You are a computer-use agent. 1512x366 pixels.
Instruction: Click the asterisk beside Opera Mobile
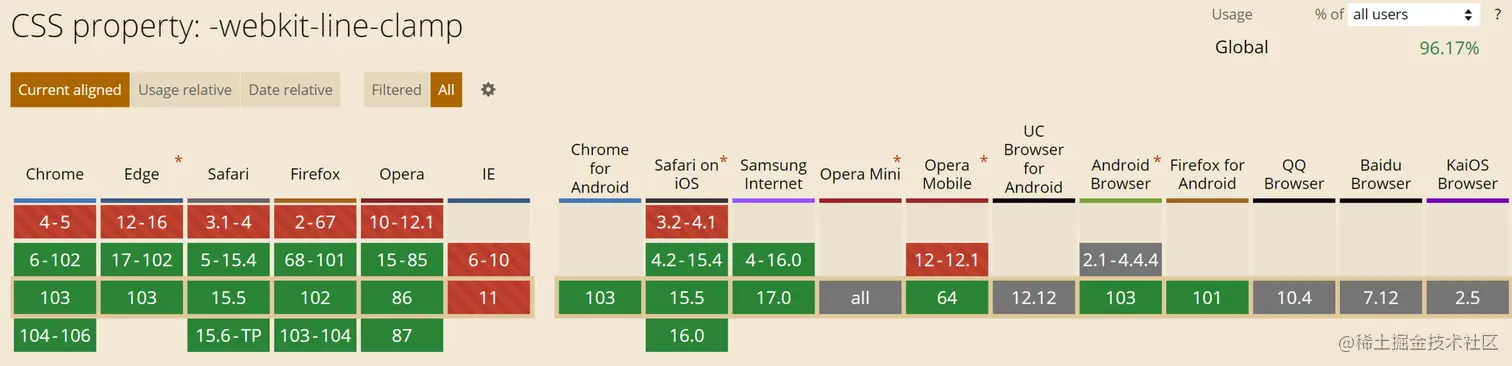(x=984, y=160)
